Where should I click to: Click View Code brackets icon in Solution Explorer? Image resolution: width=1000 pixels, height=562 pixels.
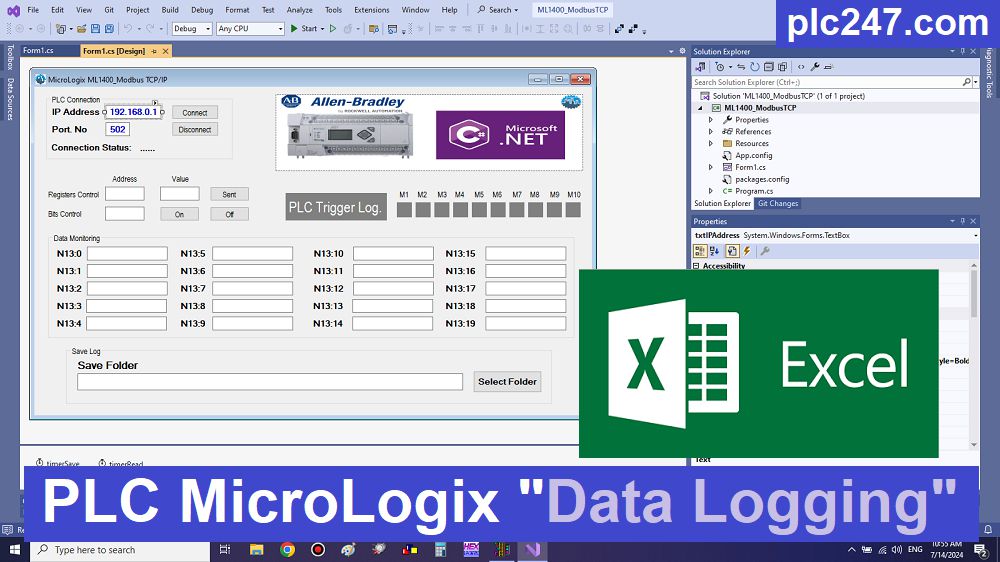801,67
